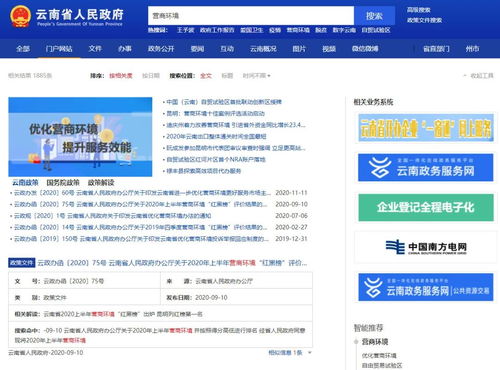
Task: Select hot word 爱国卫生
Action: pos(252,30)
